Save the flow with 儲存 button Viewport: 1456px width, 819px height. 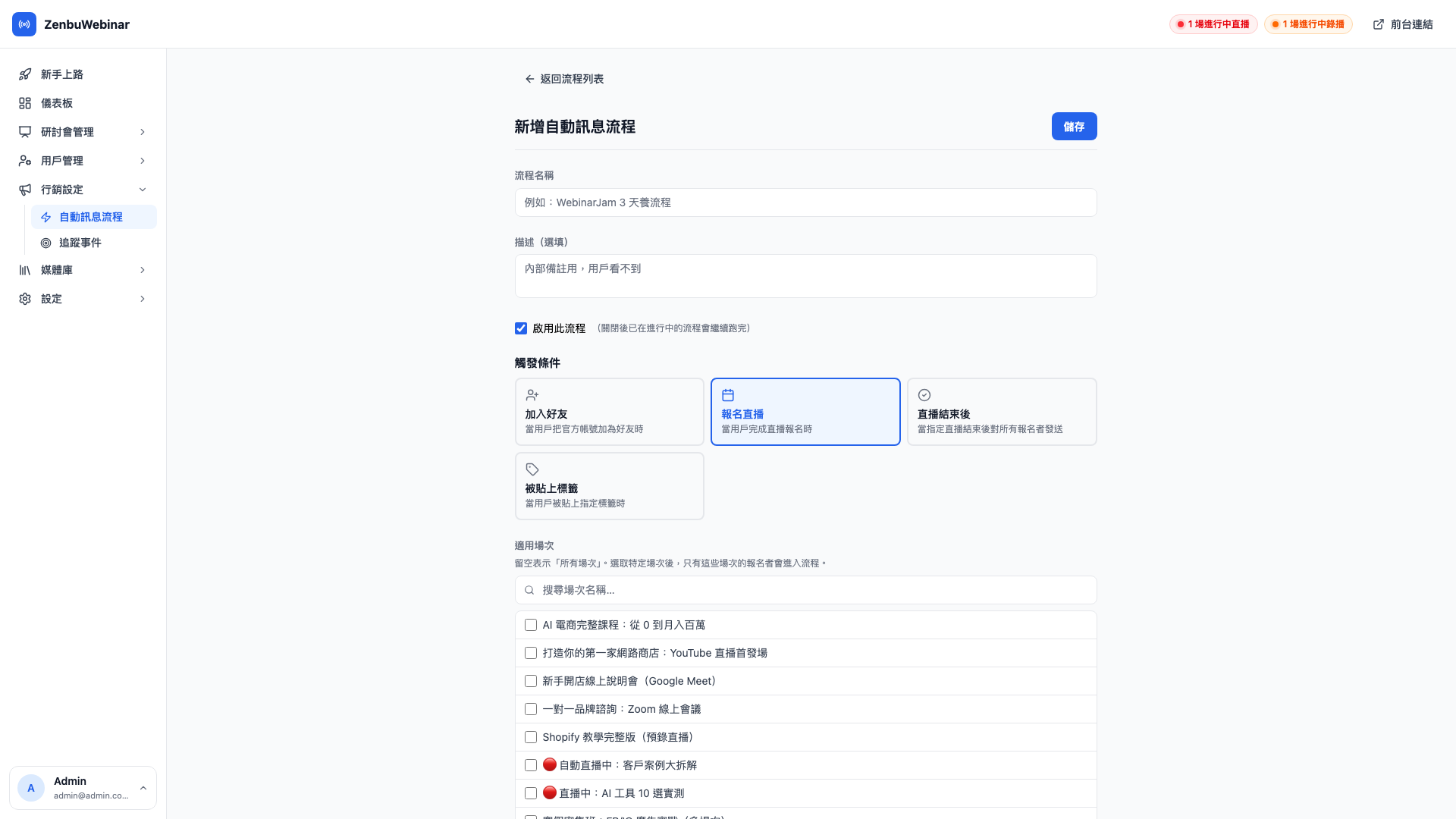[x=1074, y=127]
